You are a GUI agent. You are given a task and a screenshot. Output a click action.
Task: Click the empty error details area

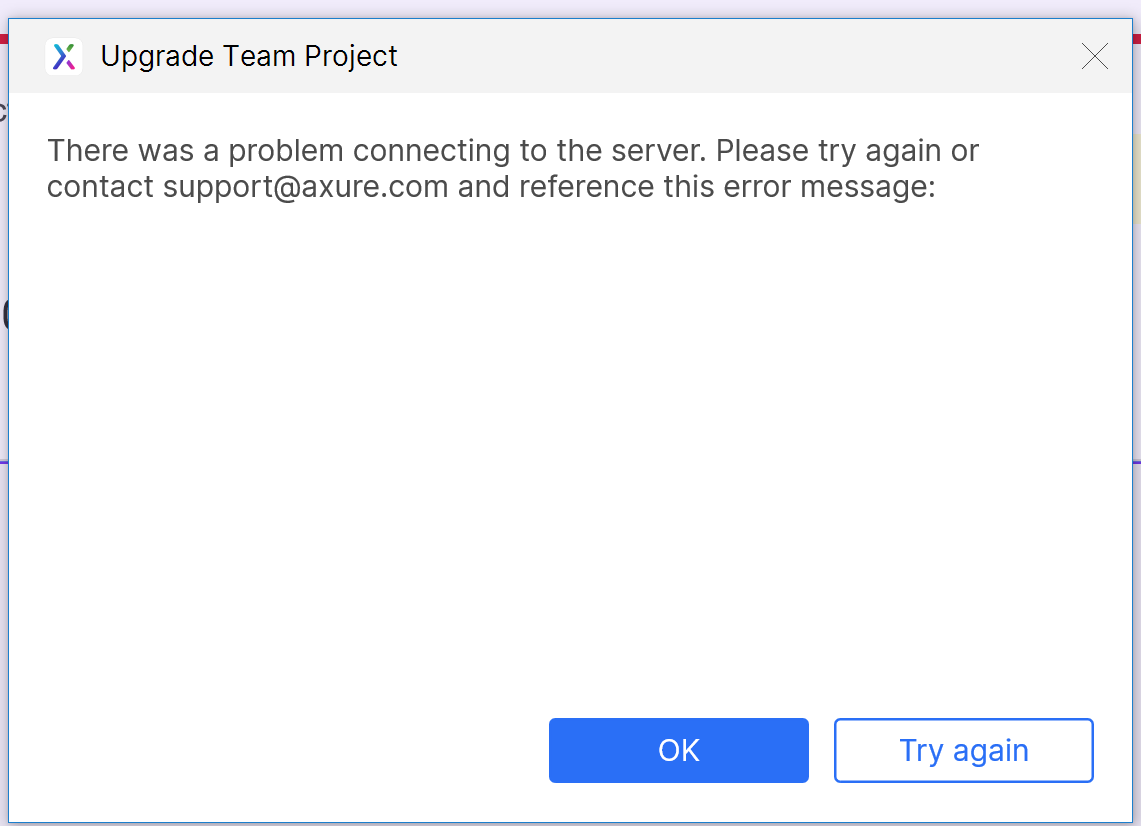point(570,450)
